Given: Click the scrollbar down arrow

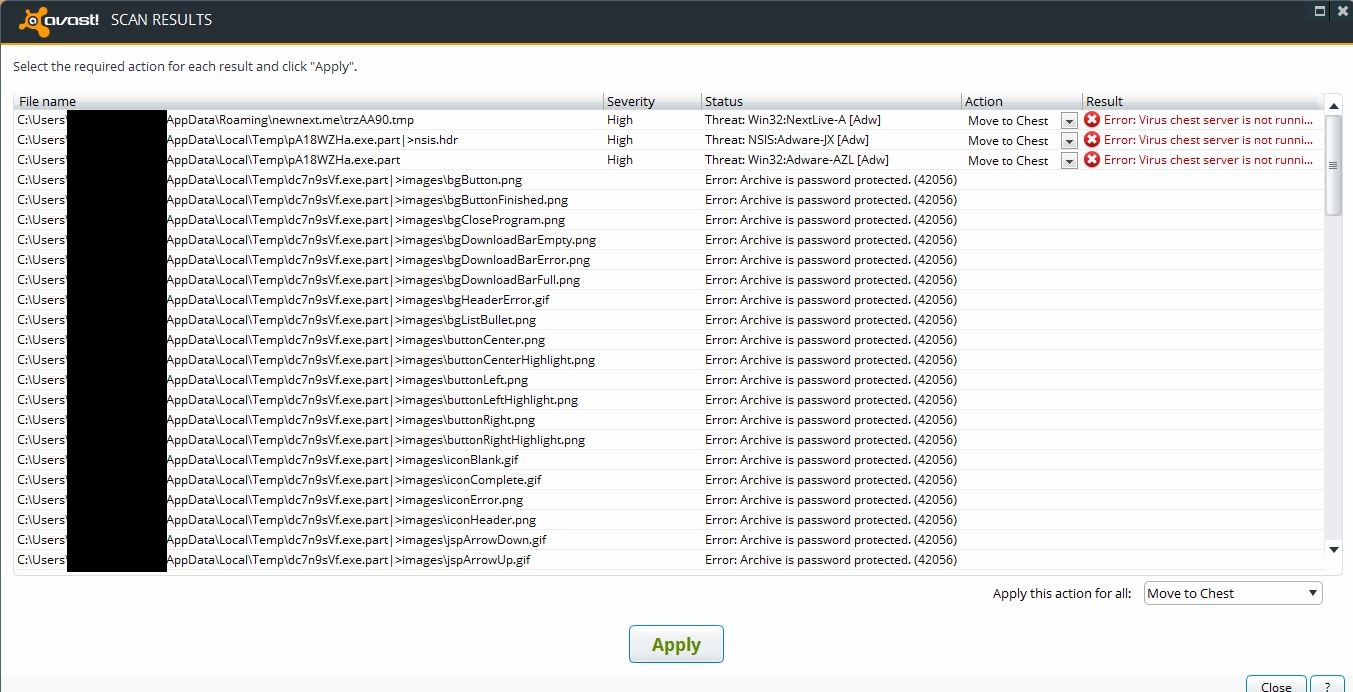Looking at the screenshot, I should pyautogui.click(x=1333, y=549).
